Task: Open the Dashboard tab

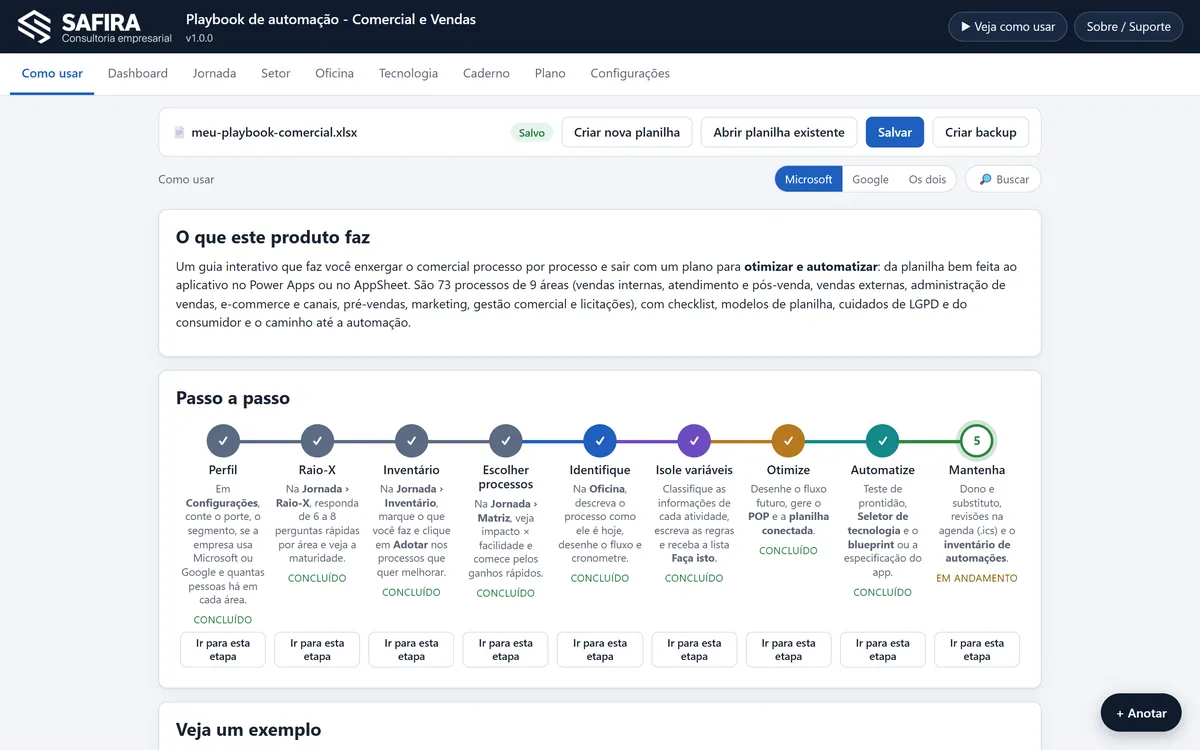Action: coord(138,73)
